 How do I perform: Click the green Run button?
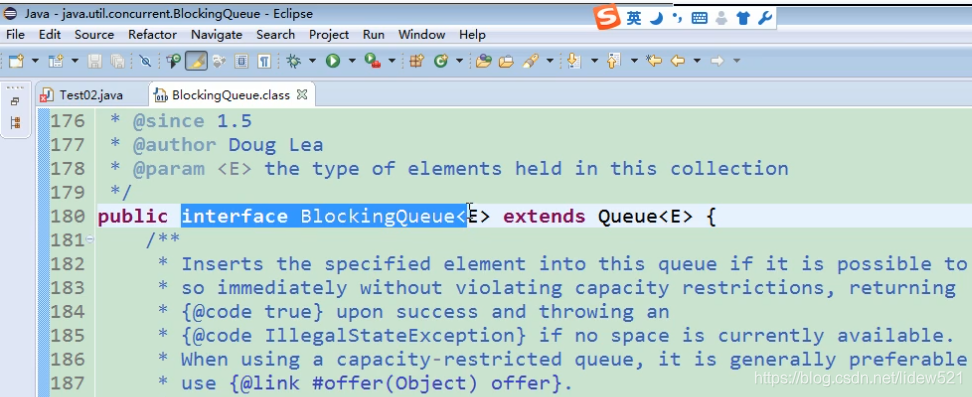[334, 61]
